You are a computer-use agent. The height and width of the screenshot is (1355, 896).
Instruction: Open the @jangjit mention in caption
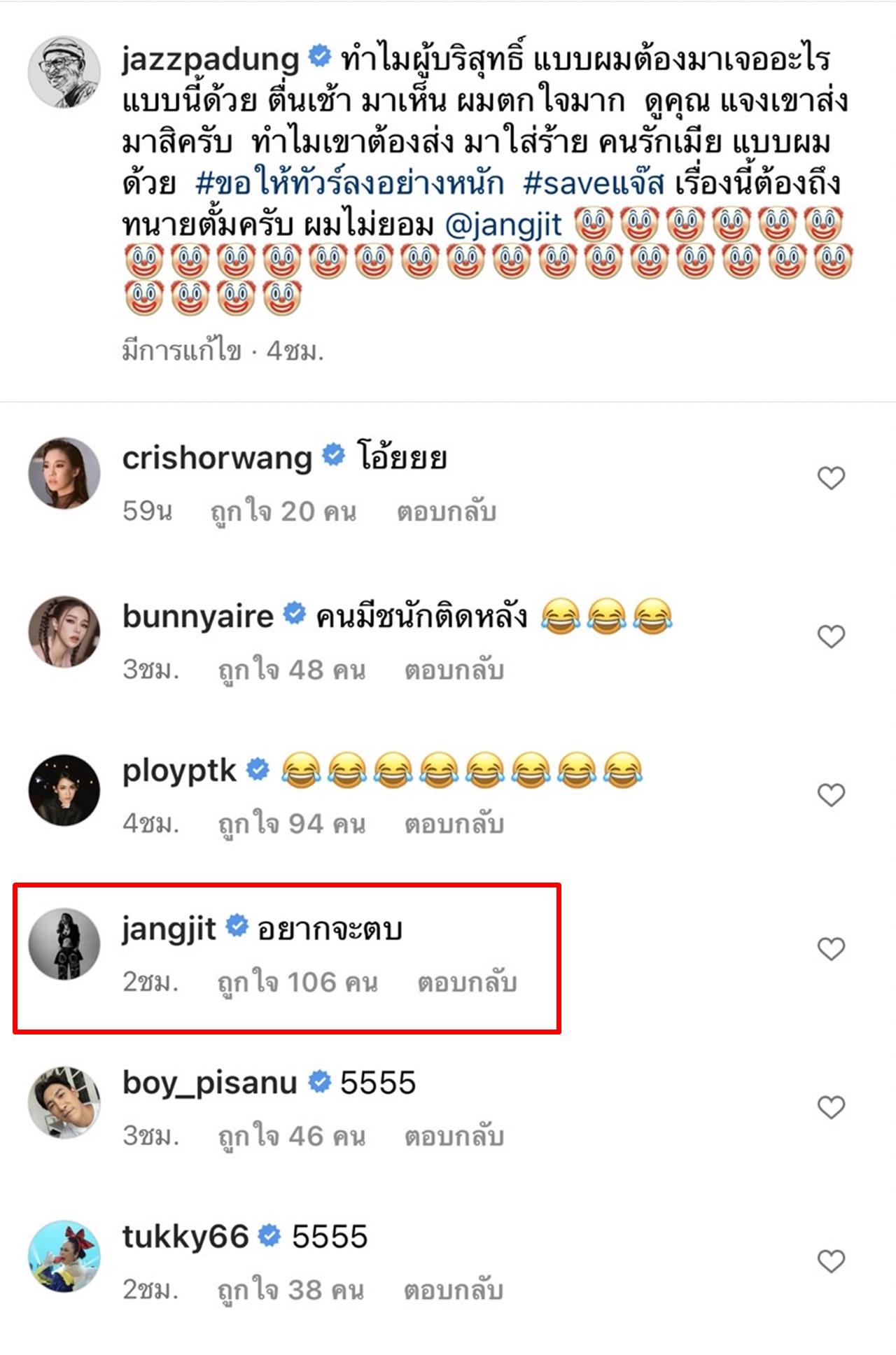coord(503,225)
